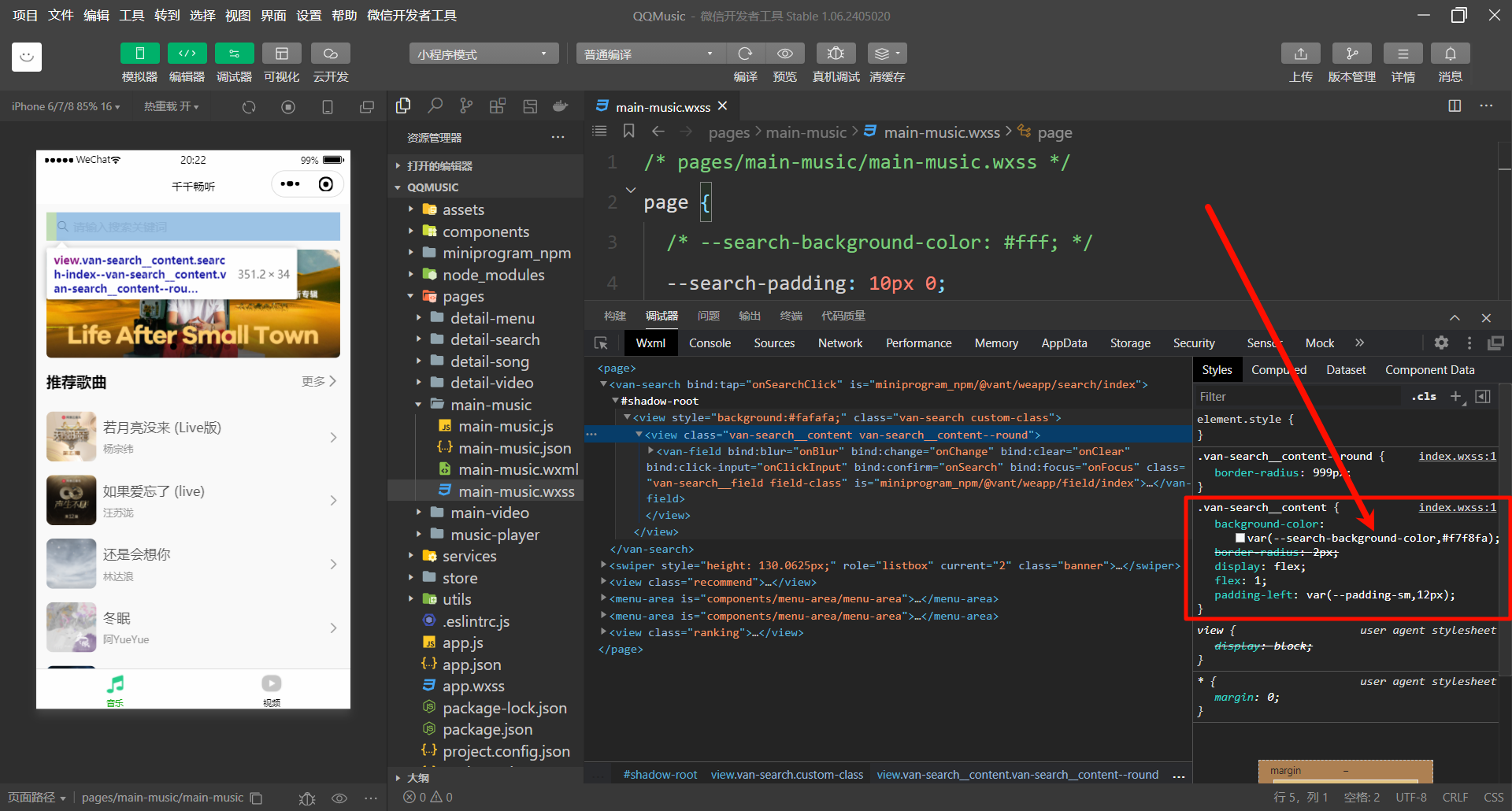Switch to the Console tab
Screen dimensions: 1512x811
710,343
